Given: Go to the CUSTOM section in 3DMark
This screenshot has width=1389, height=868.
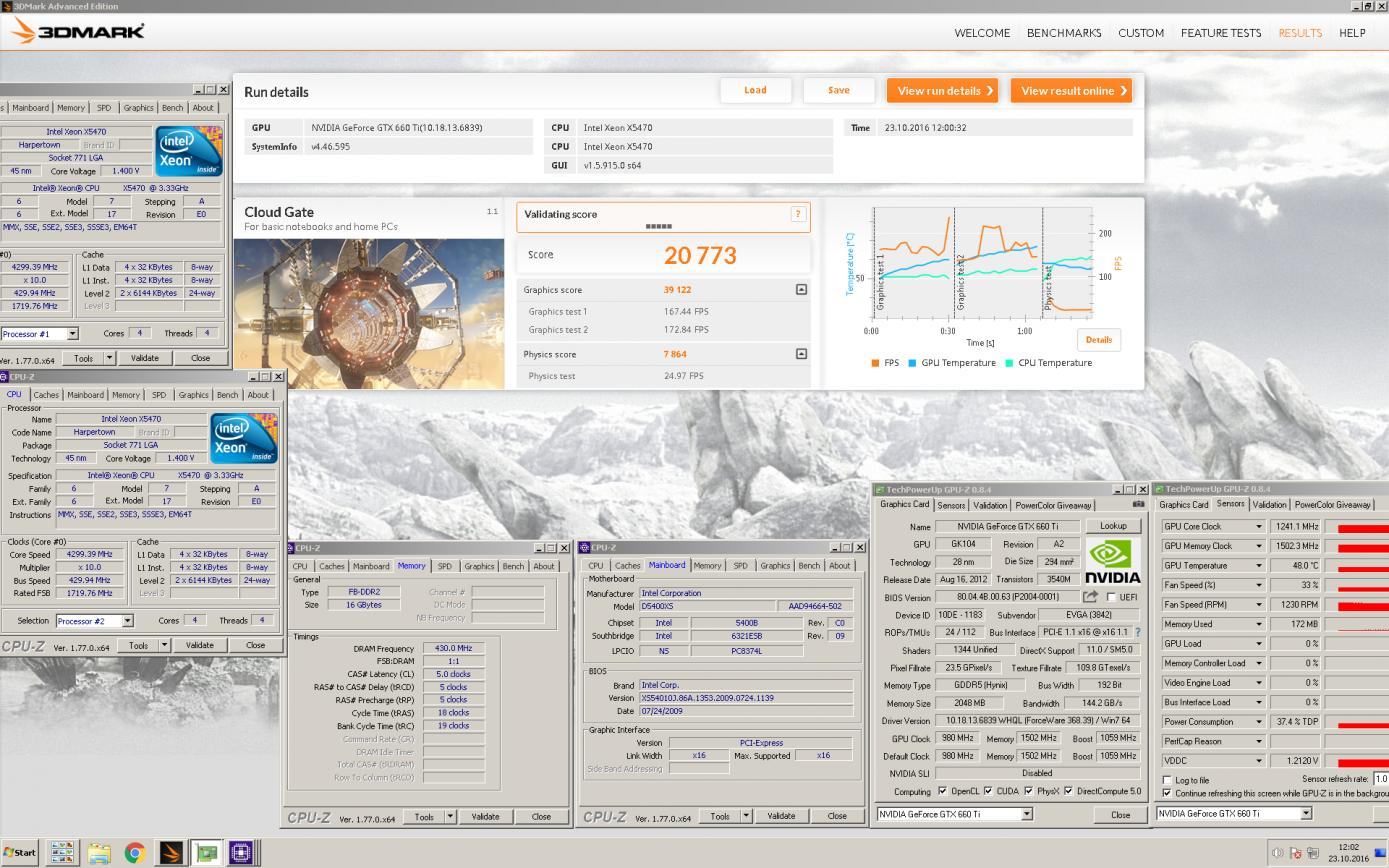Looking at the screenshot, I should 1141,33.
